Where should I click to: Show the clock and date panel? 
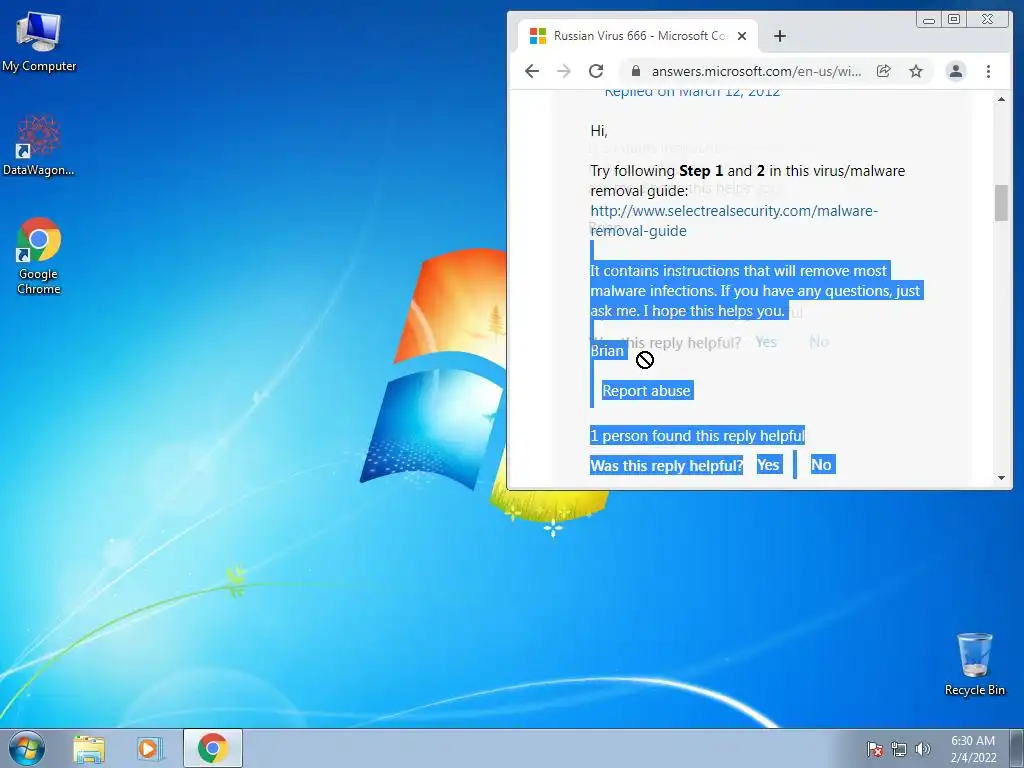click(973, 749)
